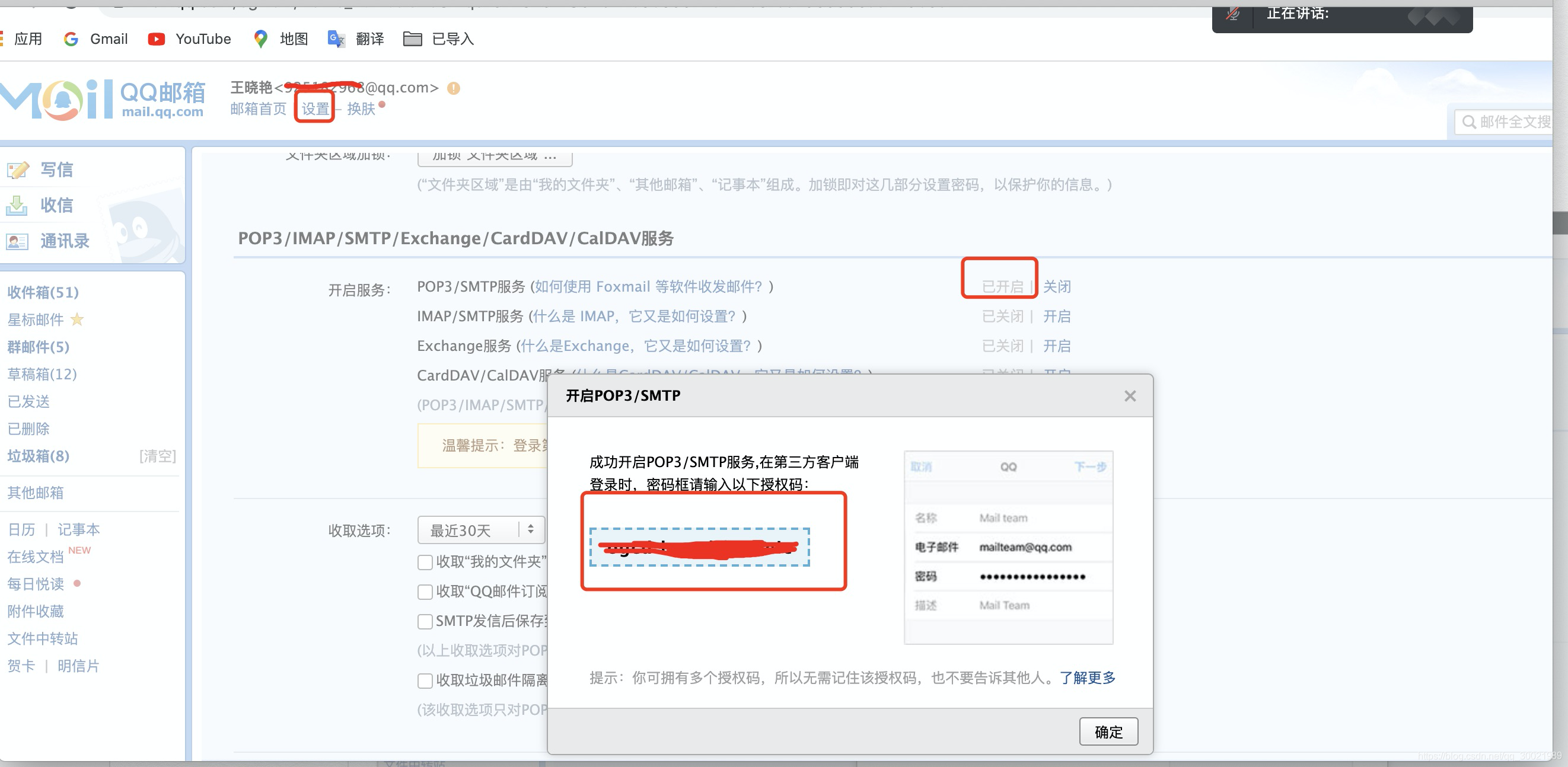Click 关闭 for POP3/SMTP service
The width and height of the screenshot is (1568, 767).
click(1057, 286)
